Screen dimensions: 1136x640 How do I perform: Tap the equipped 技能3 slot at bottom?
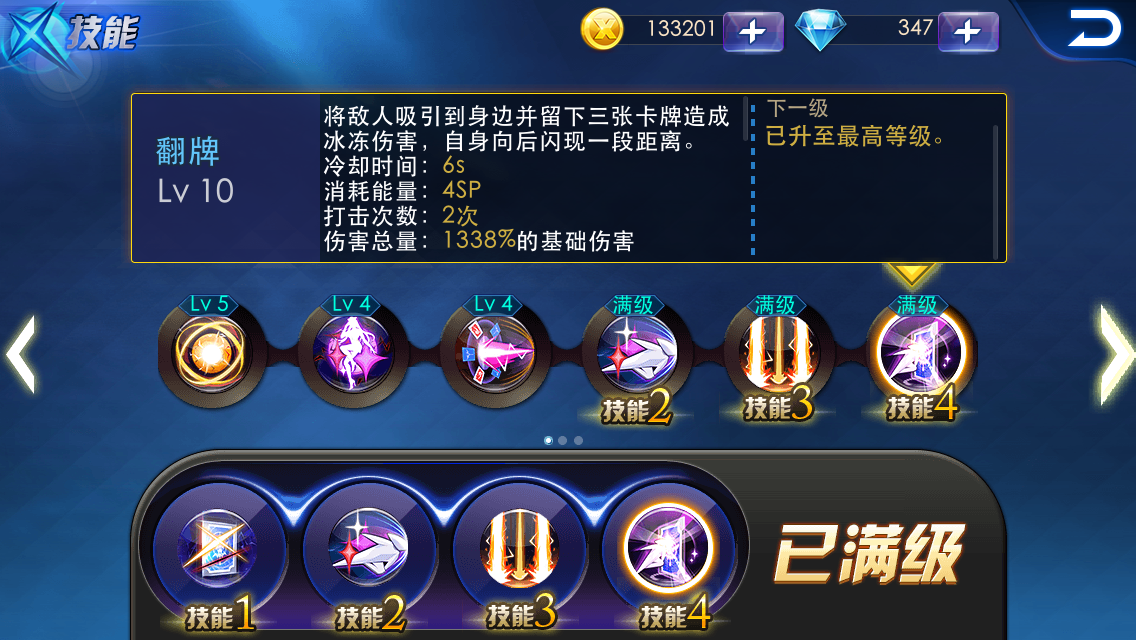pyautogui.click(x=519, y=549)
